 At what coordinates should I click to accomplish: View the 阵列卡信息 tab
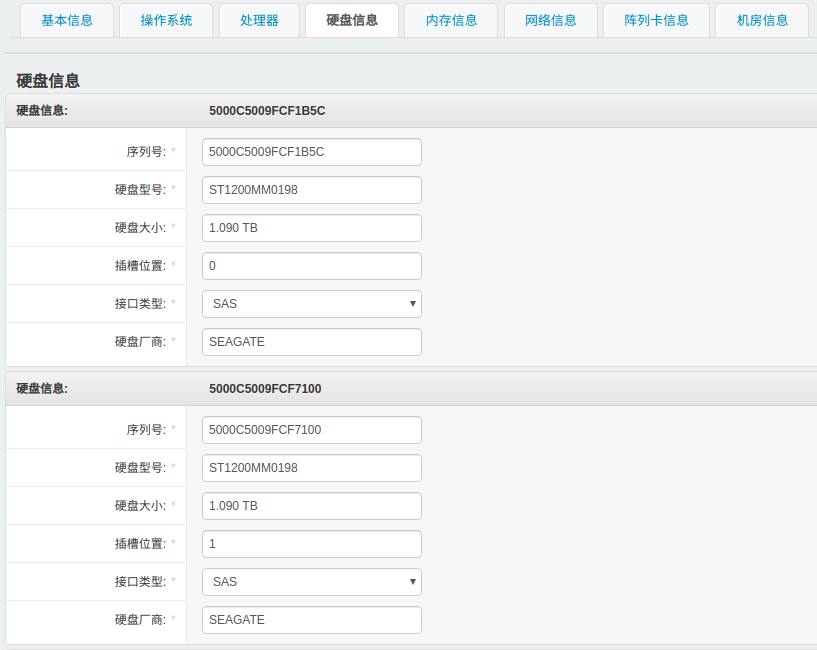click(655, 20)
